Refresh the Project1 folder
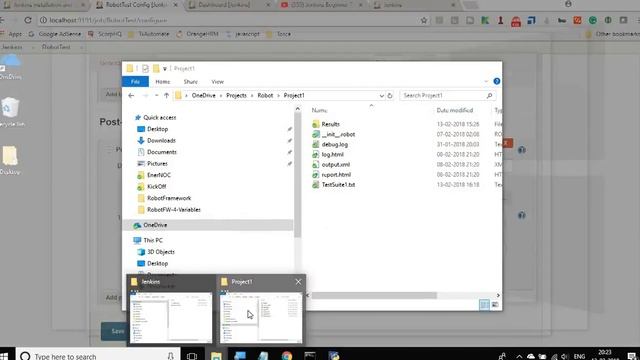This screenshot has height=360, width=640. pos(390,96)
